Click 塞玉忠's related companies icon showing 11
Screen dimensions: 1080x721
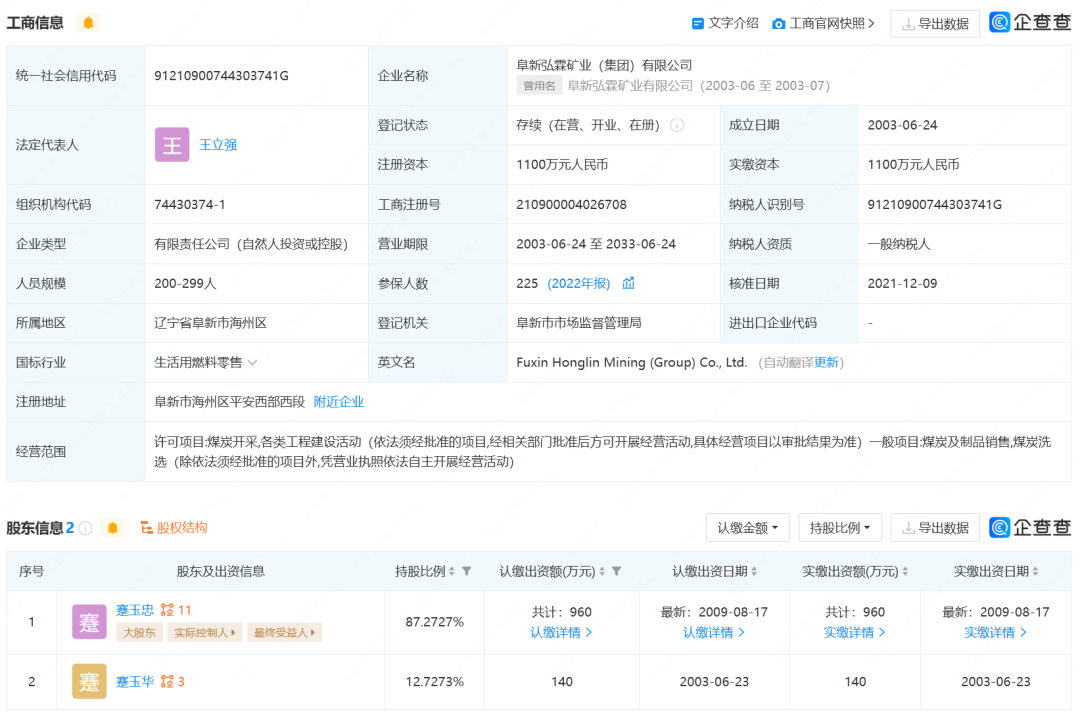[x=172, y=608]
